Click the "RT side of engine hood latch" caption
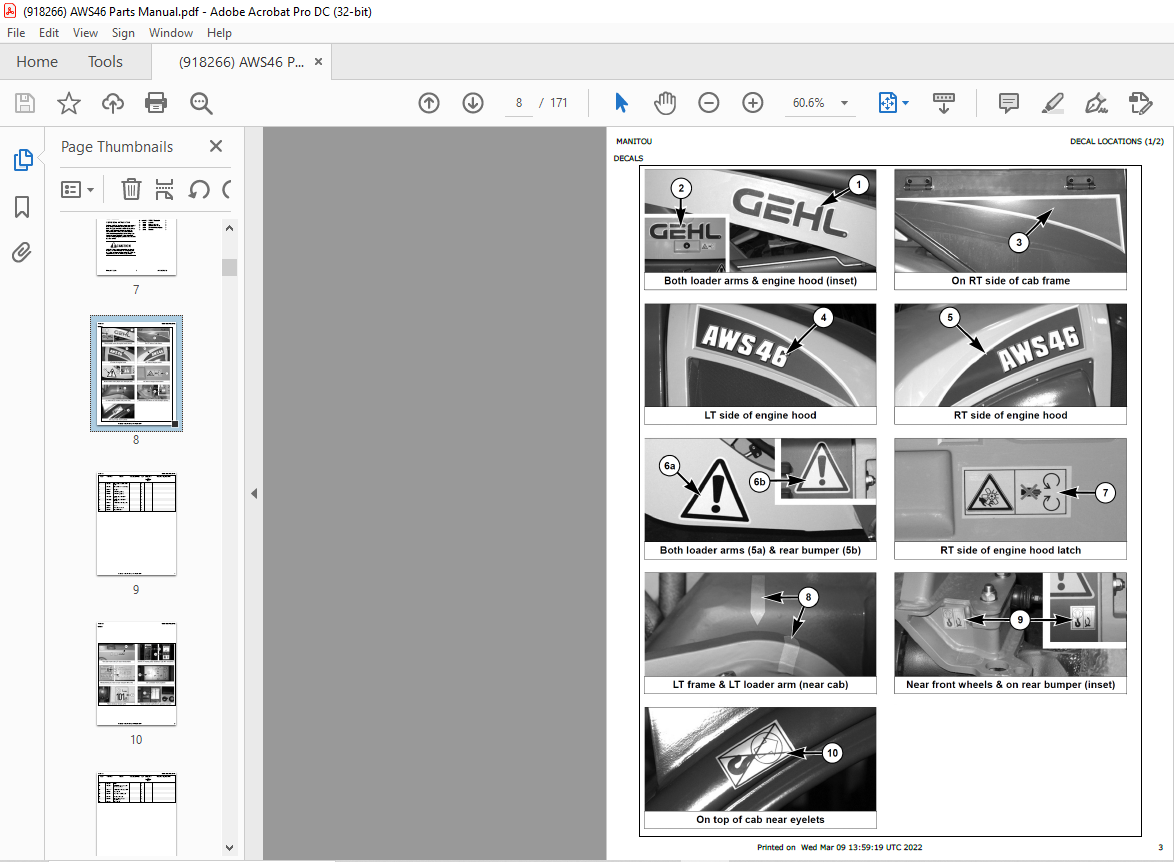This screenshot has height=862, width=1174. (1010, 550)
